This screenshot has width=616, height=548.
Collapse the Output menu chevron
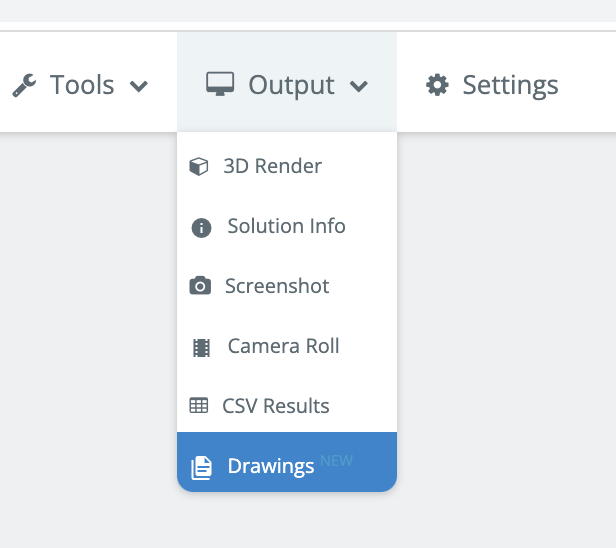pyautogui.click(x=359, y=87)
